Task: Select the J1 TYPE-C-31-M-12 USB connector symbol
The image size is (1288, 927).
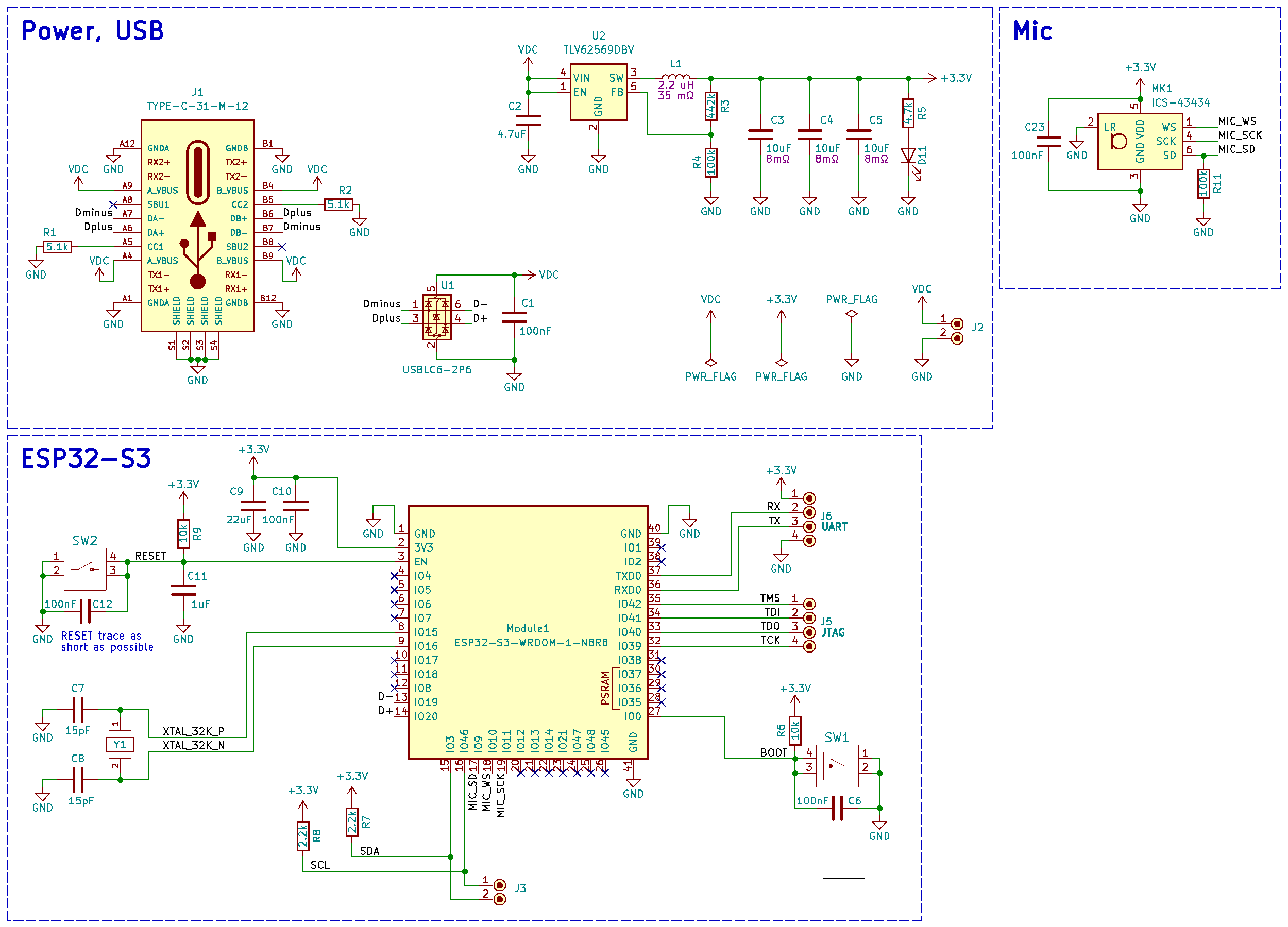Action: pos(198,226)
